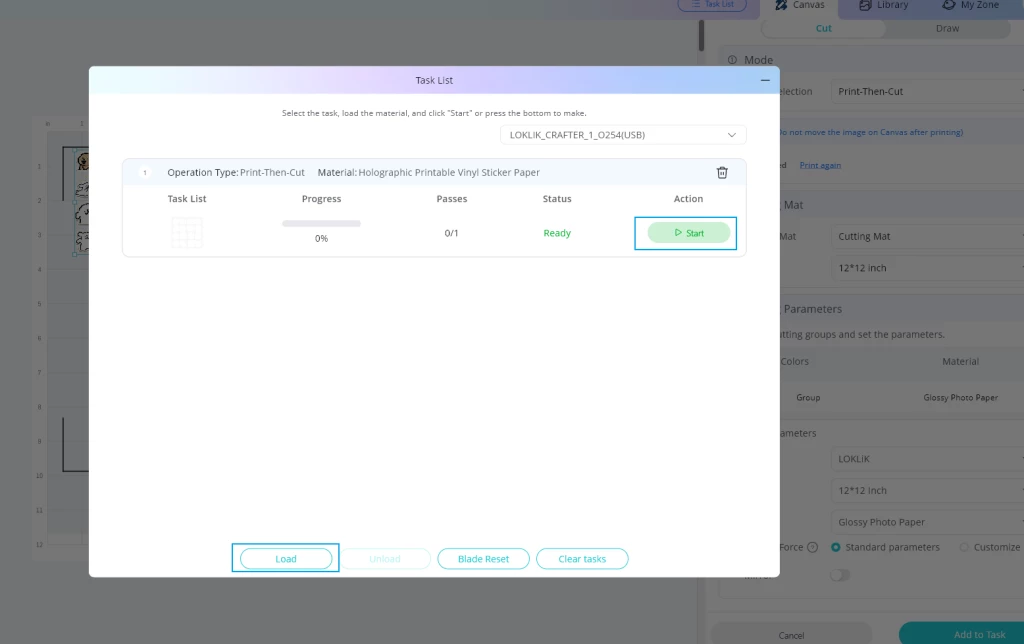Viewport: 1024px width, 644px height.
Task: Click the Load button
Action: click(286, 558)
